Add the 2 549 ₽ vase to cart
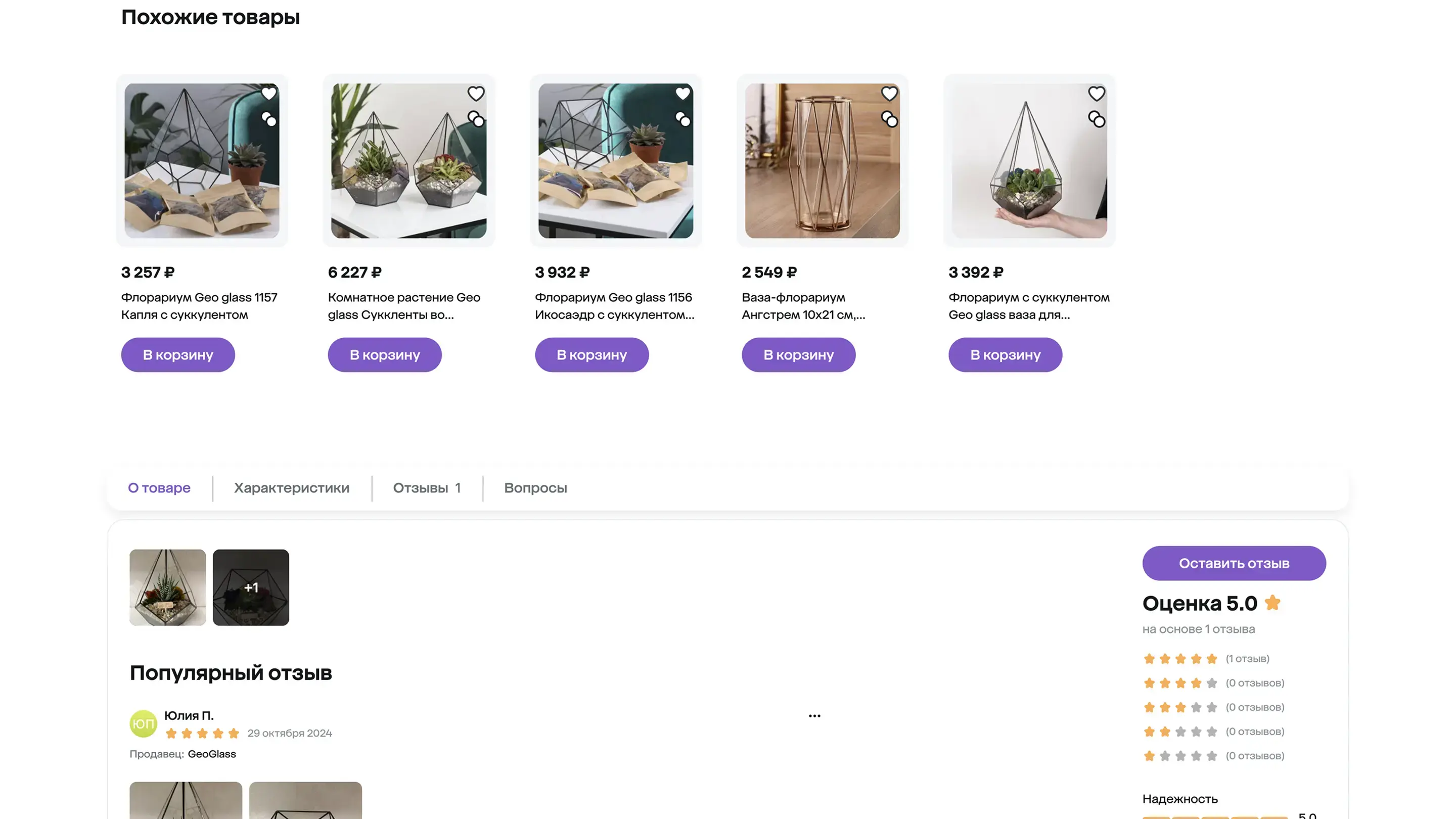Image resolution: width=1456 pixels, height=819 pixels. (x=798, y=355)
